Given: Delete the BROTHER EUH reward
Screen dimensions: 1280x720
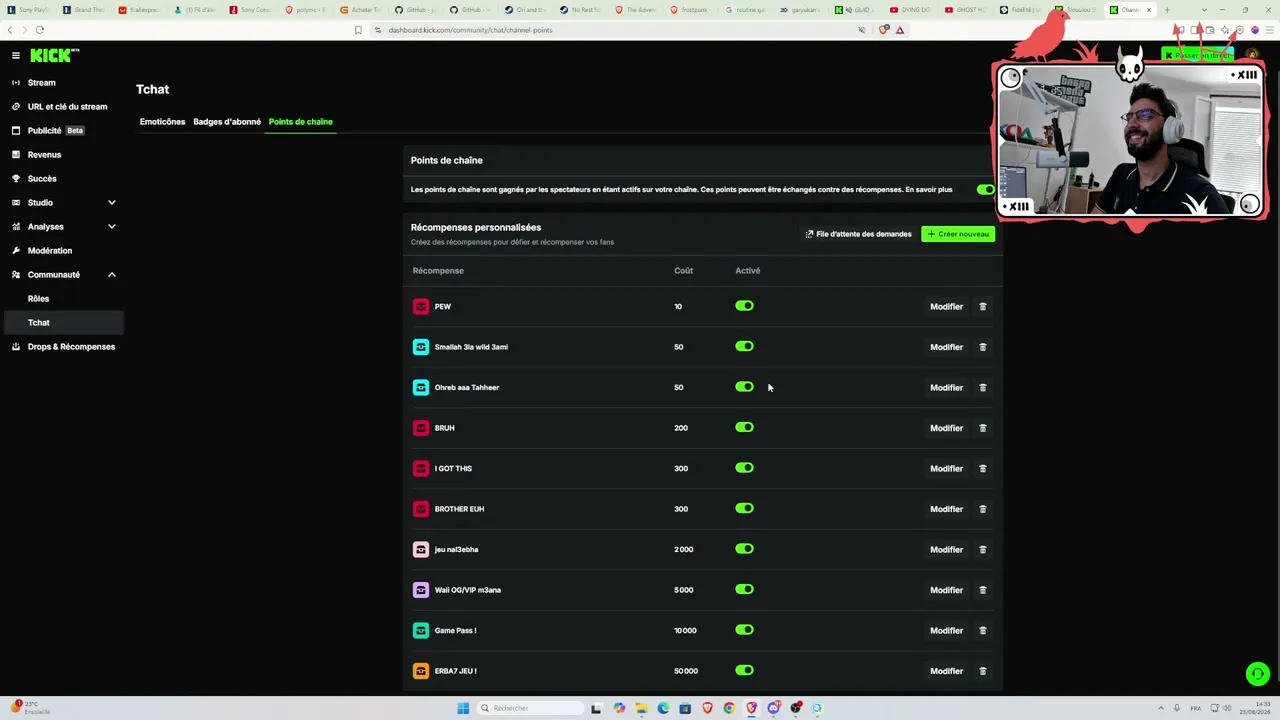Looking at the screenshot, I should point(982,509).
